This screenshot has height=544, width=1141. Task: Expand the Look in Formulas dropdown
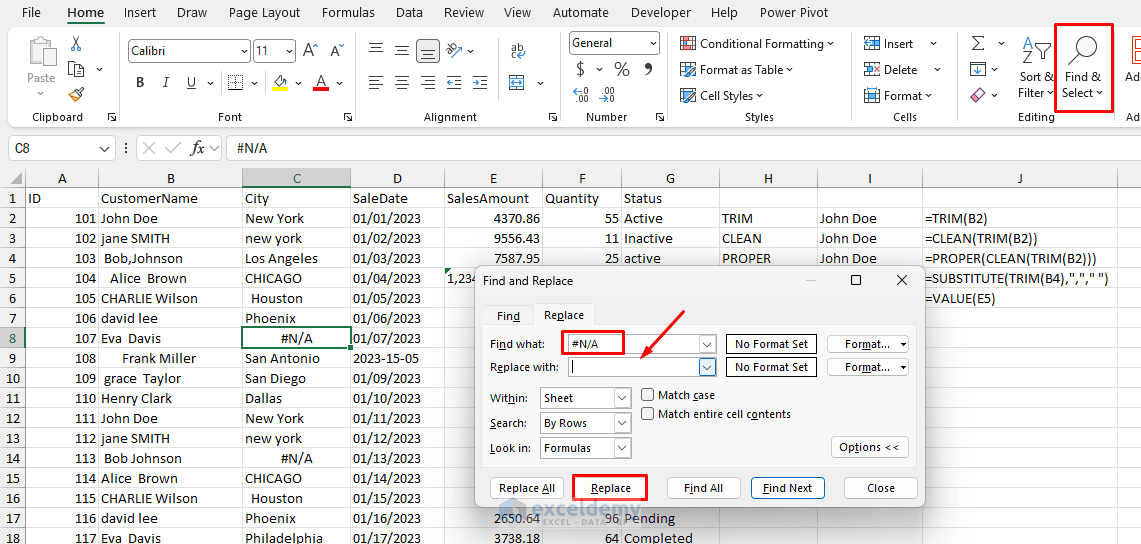pyautogui.click(x=622, y=448)
